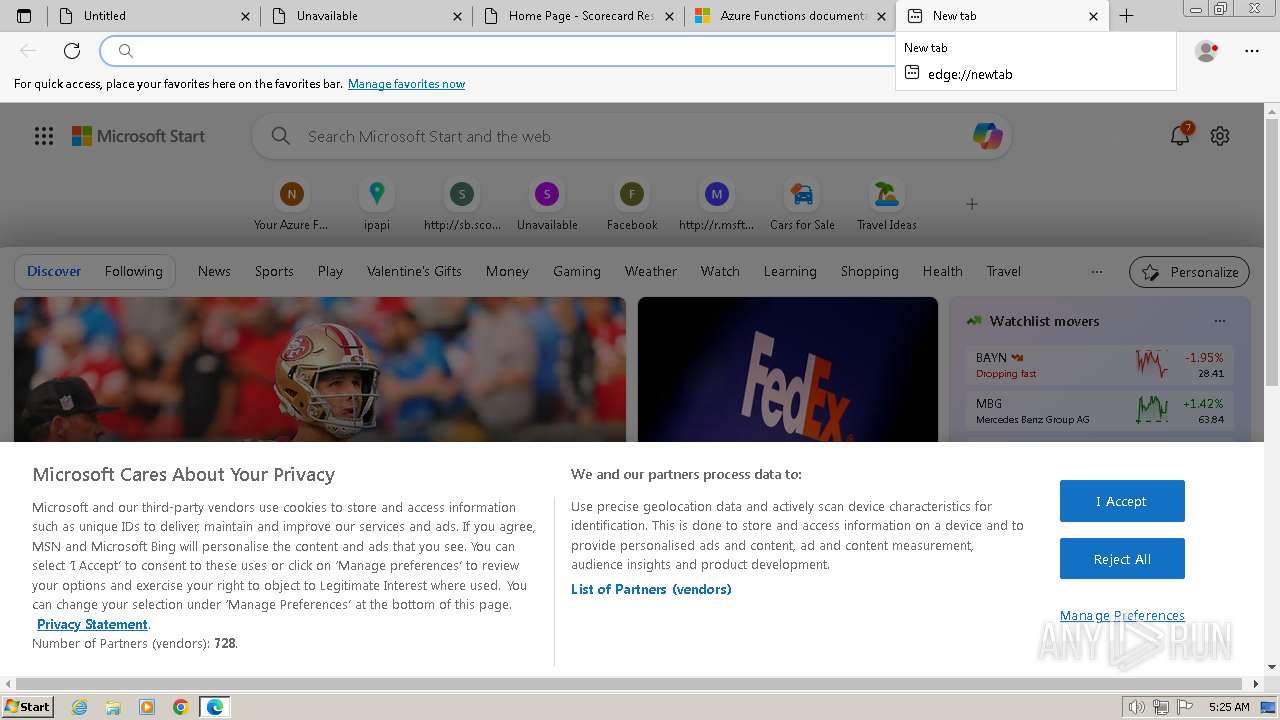Switch to the Unavailable tab
The image size is (1280, 720).
[x=366, y=16]
